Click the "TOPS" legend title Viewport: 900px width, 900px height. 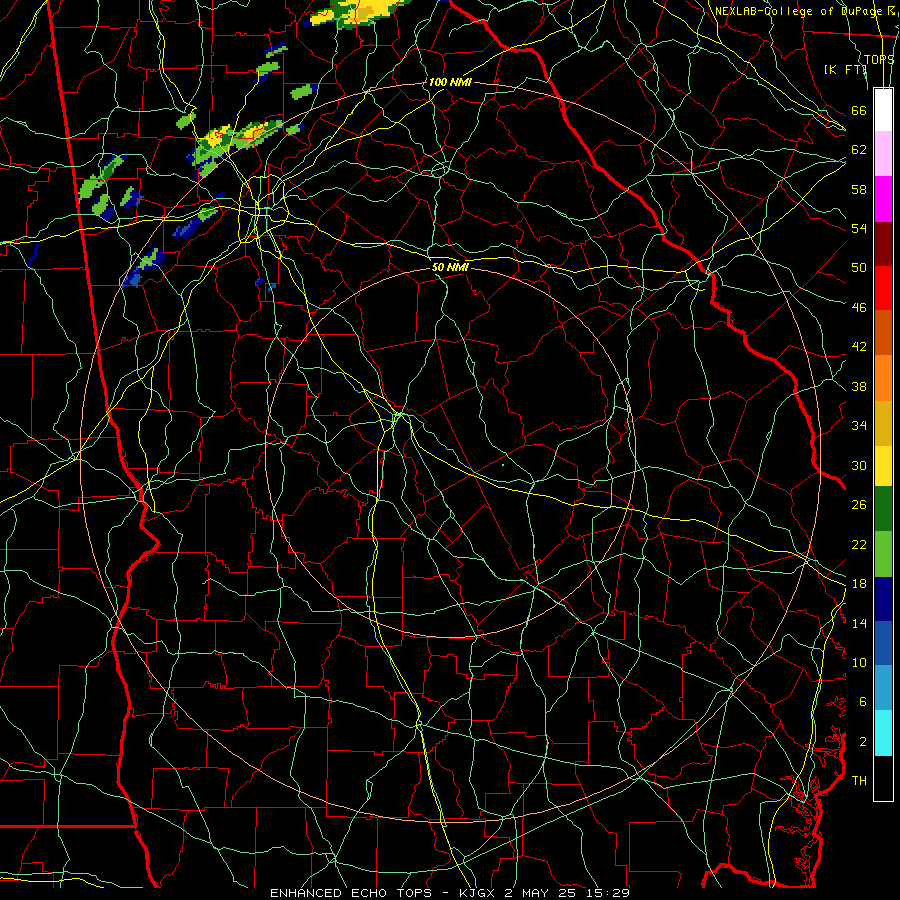pyautogui.click(x=879, y=60)
